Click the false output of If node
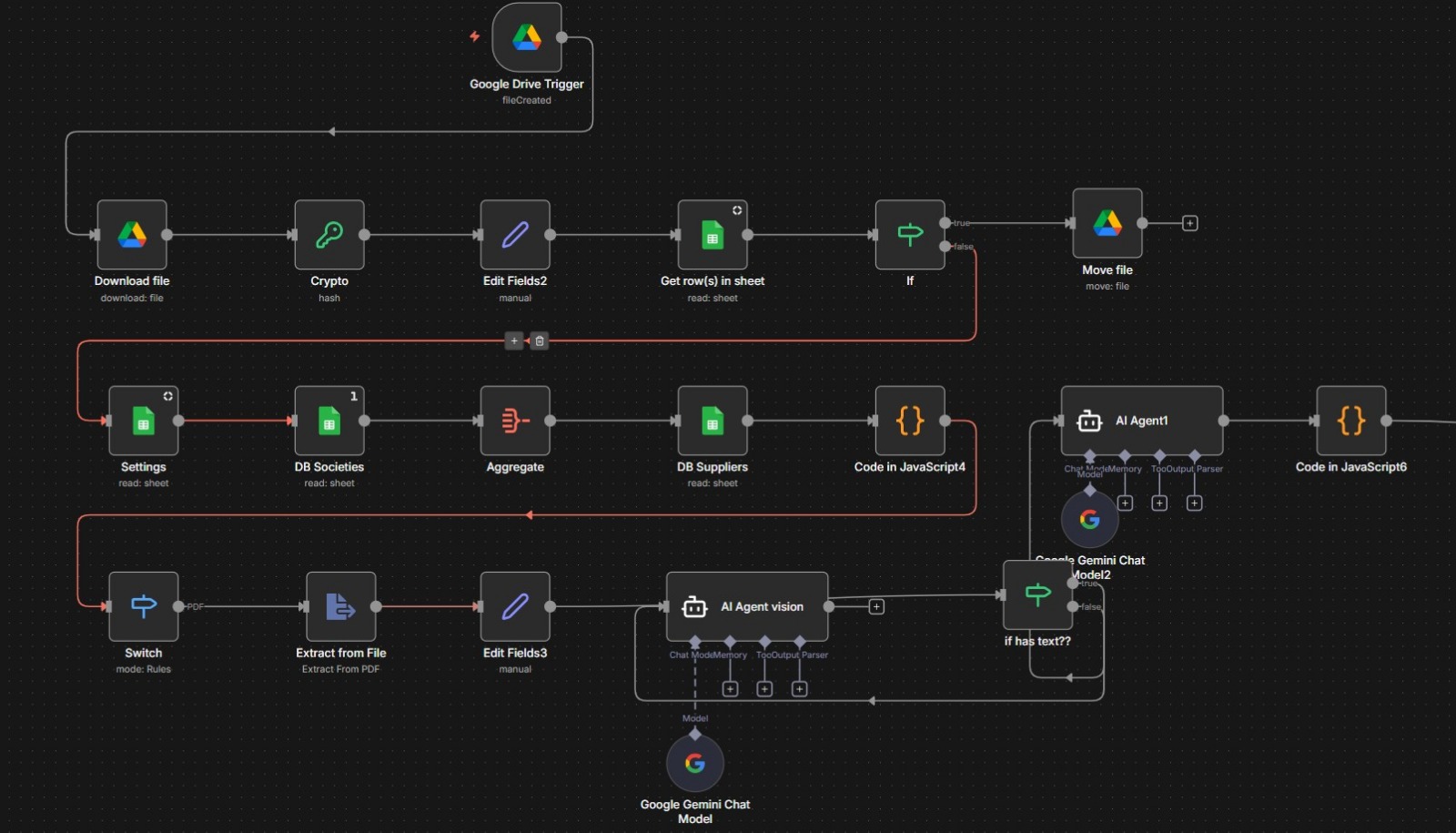This screenshot has height=833, width=1456. tap(945, 246)
